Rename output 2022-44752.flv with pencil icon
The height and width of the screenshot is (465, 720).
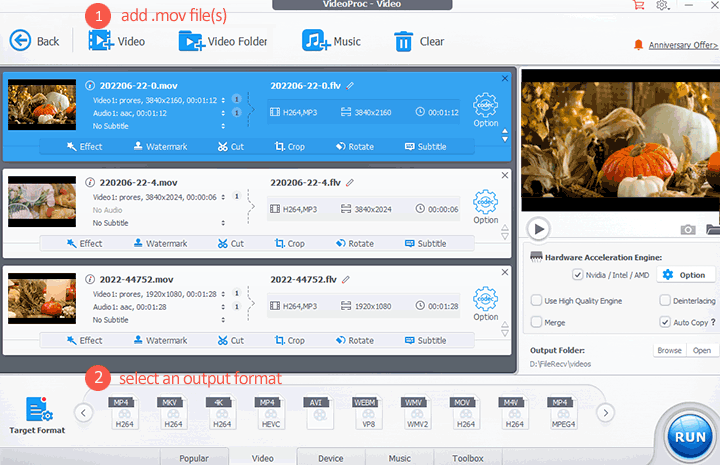click(346, 280)
